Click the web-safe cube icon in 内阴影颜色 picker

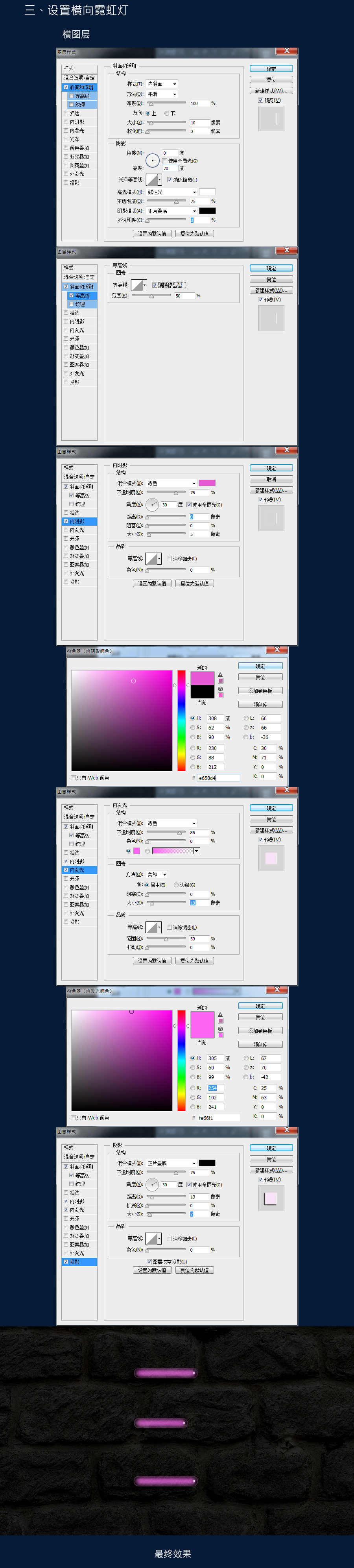point(220,689)
